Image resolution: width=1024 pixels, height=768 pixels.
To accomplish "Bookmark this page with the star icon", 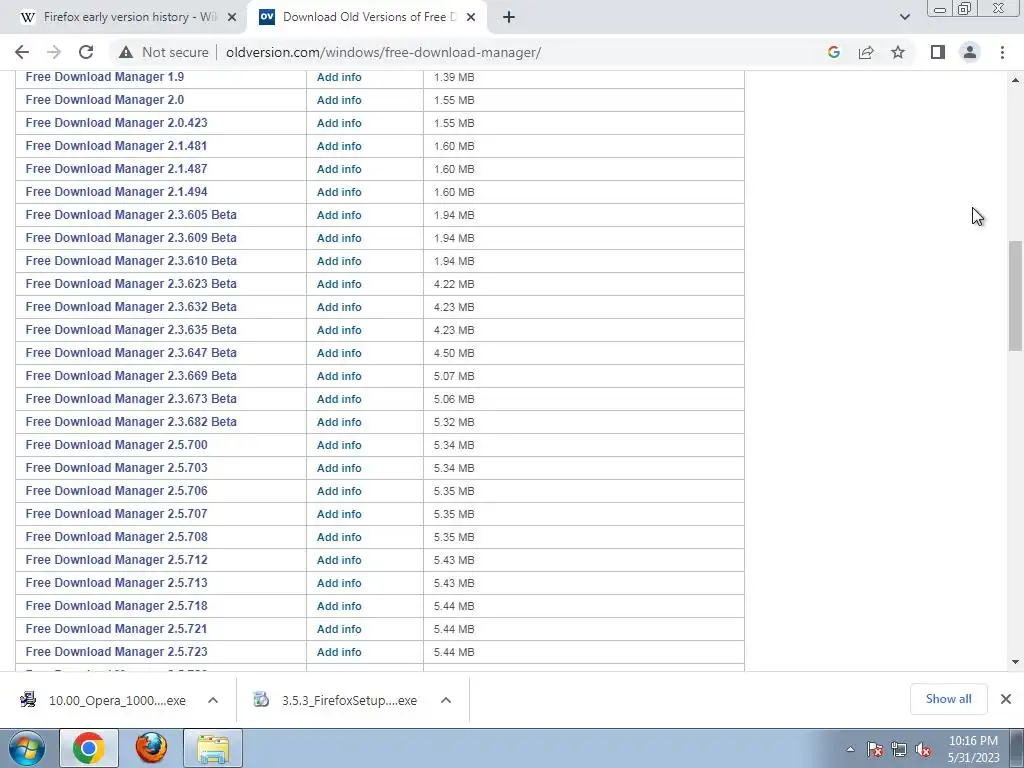I will (898, 52).
